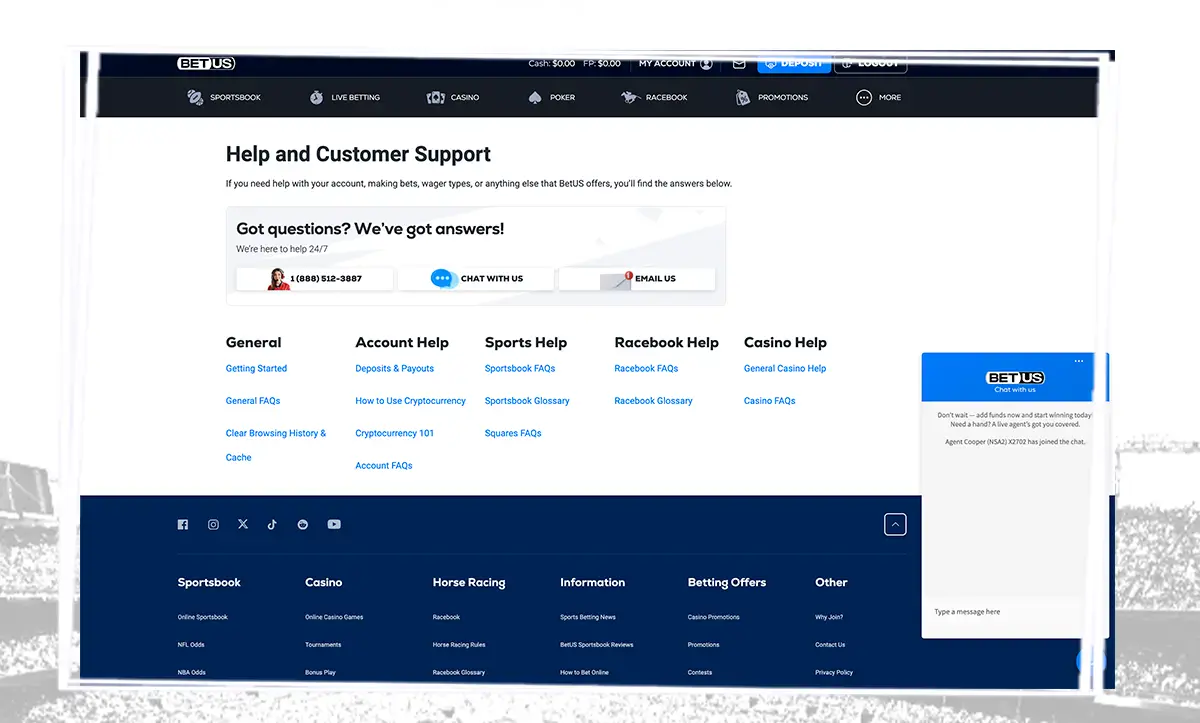The image size is (1200, 723).
Task: Open BetUS Instagram via footer icon
Action: (x=213, y=523)
